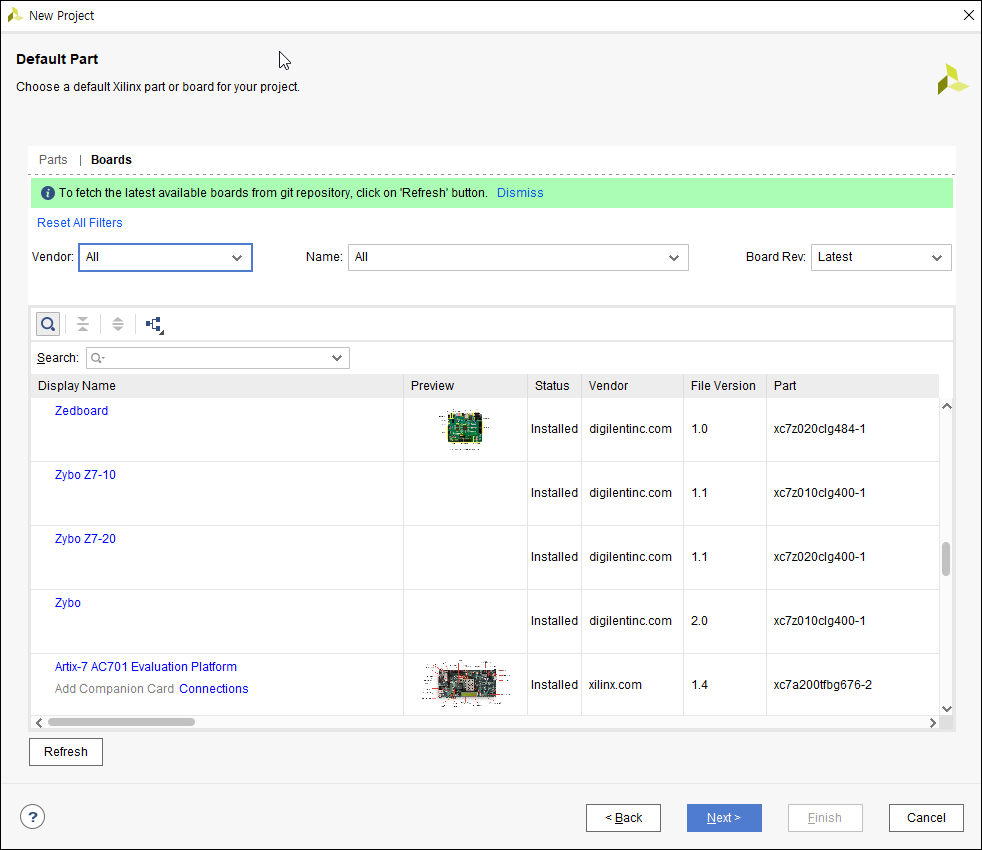Image resolution: width=982 pixels, height=850 pixels.
Task: Click the vertical scrollbar thumb
Action: point(946,559)
